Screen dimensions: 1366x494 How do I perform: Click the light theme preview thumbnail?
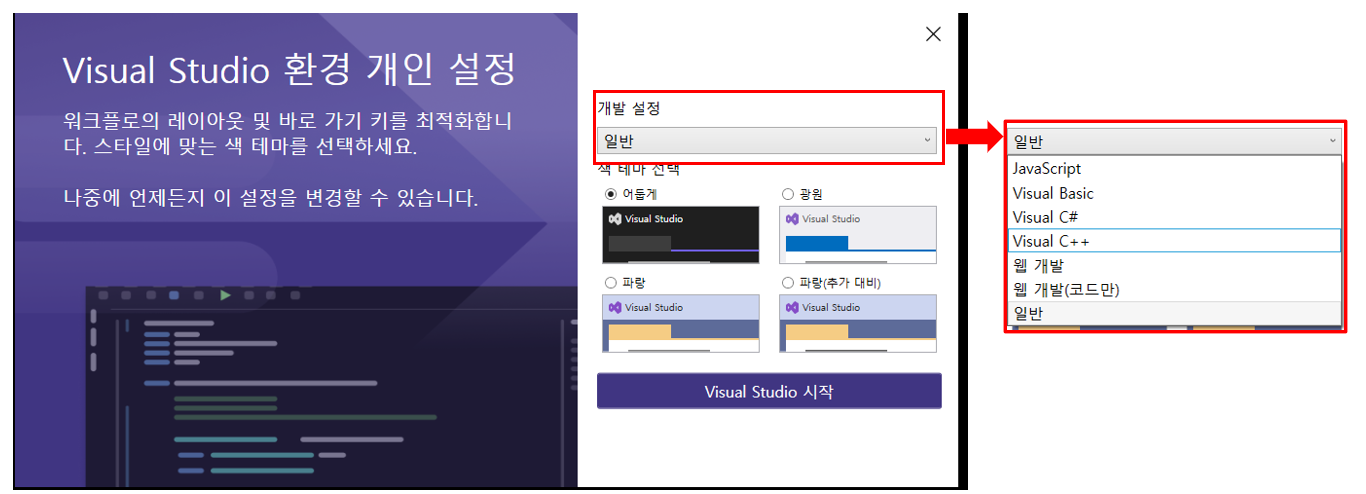tap(858, 235)
